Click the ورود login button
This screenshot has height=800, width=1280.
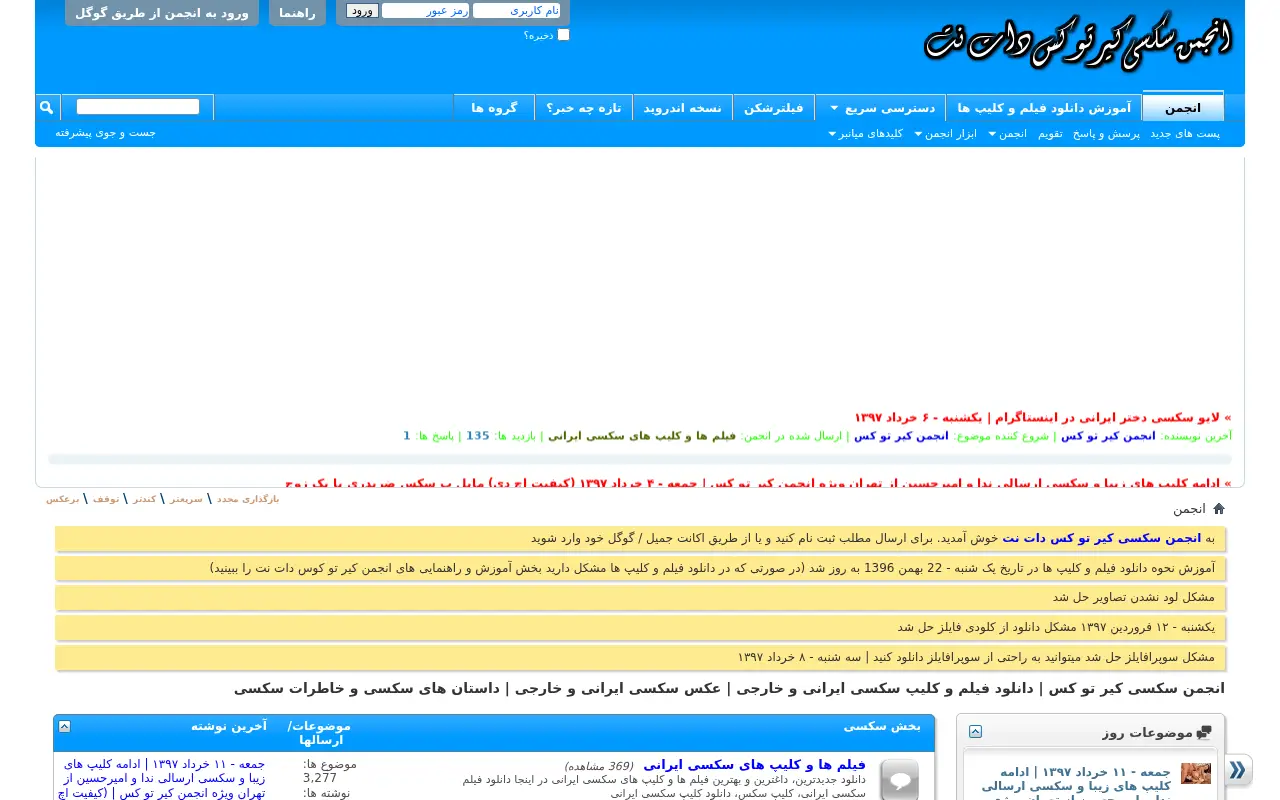(x=362, y=11)
